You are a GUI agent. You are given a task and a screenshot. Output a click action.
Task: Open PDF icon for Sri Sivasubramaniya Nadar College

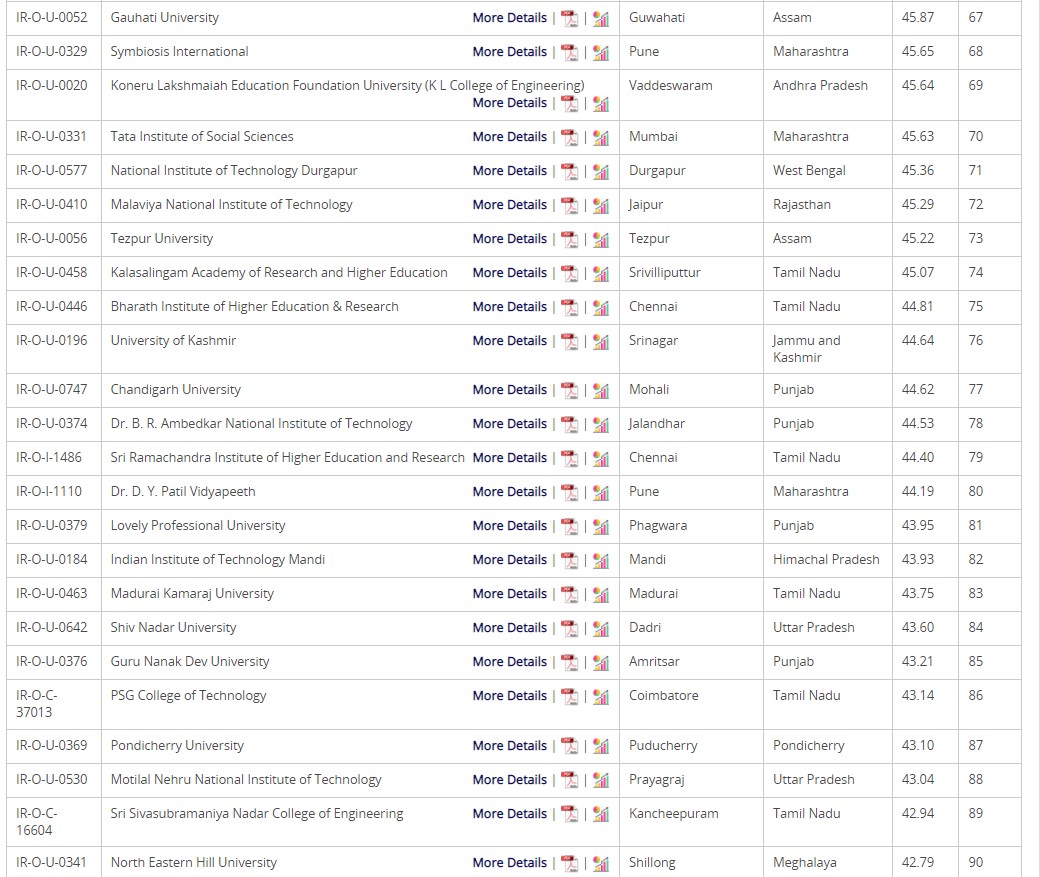click(569, 815)
